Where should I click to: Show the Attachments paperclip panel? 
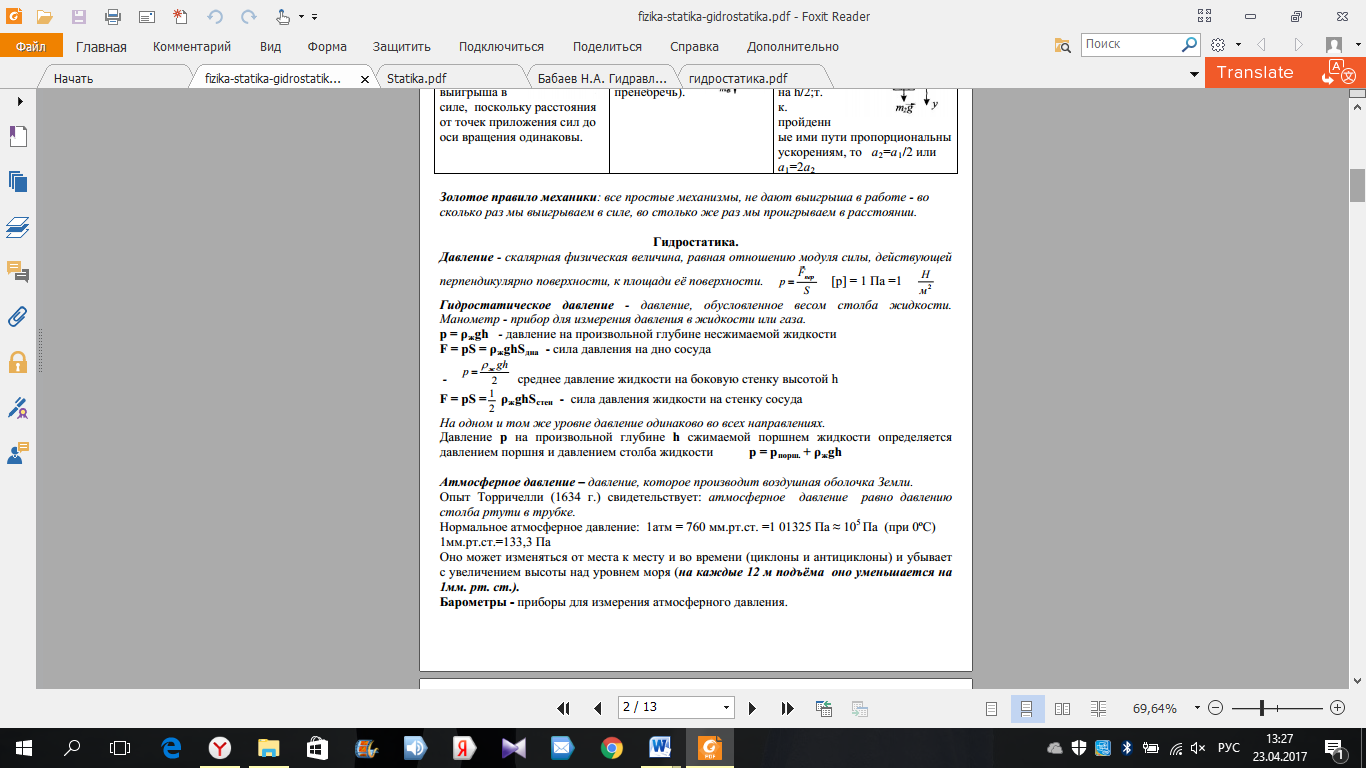pos(18,317)
